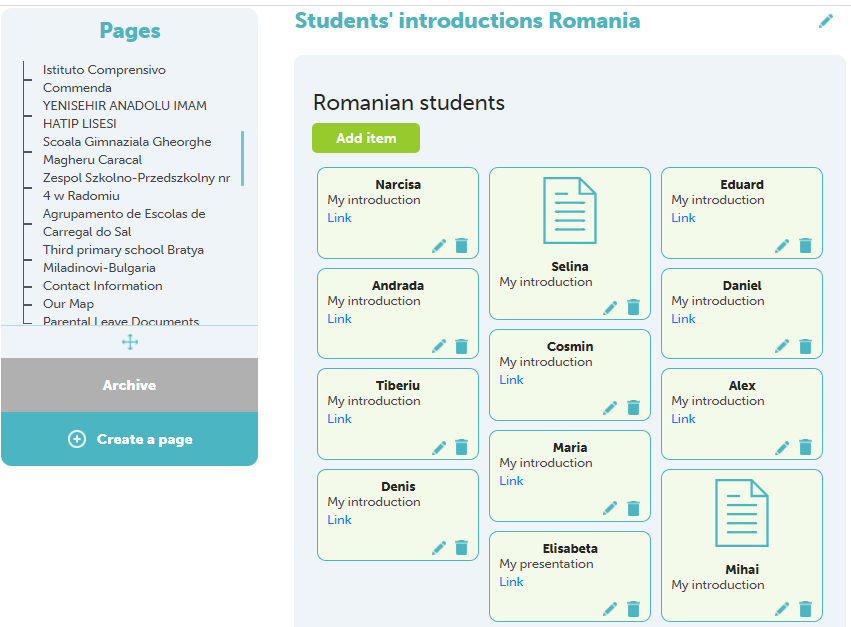Image resolution: width=851 pixels, height=627 pixels.
Task: Click the move arrows icon below pages list
Action: (x=130, y=342)
